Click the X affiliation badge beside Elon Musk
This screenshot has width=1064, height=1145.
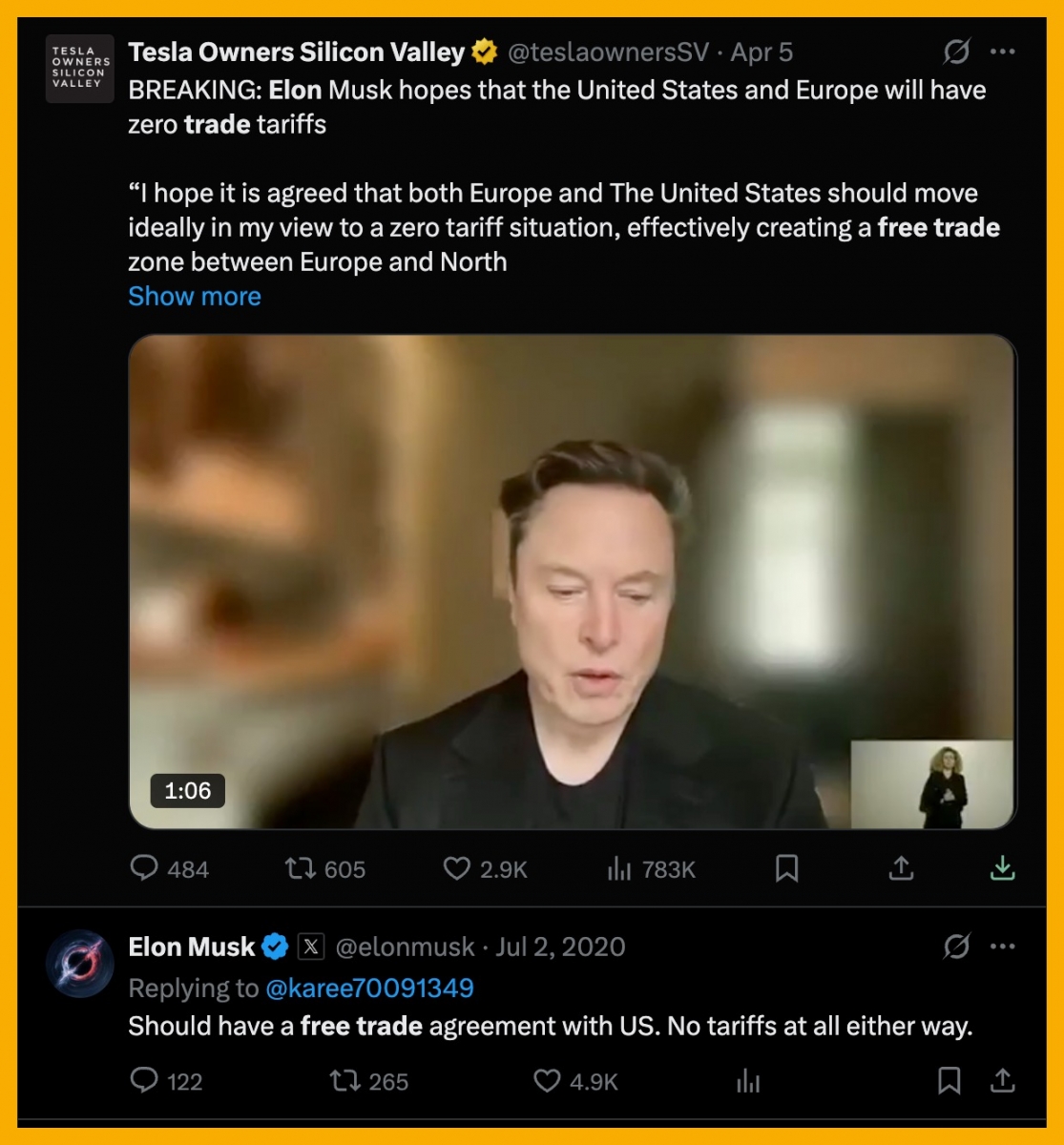pos(311,947)
